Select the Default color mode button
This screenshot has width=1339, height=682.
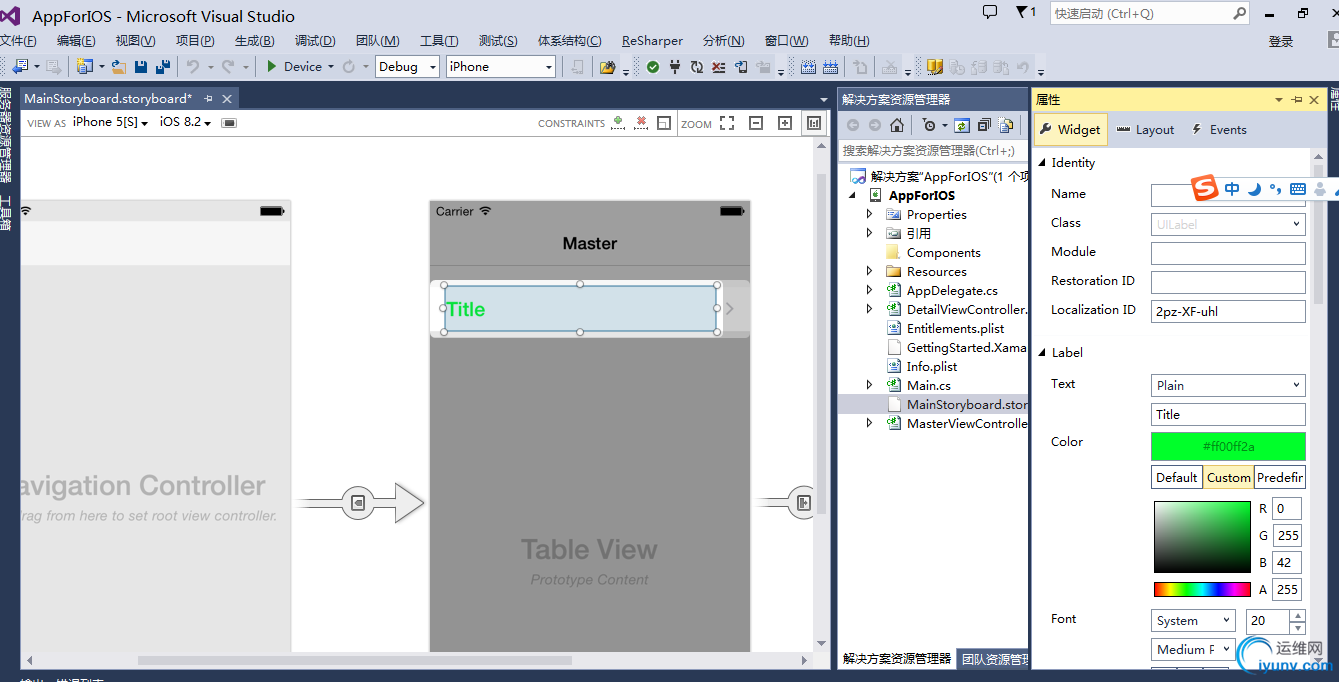pos(1177,477)
